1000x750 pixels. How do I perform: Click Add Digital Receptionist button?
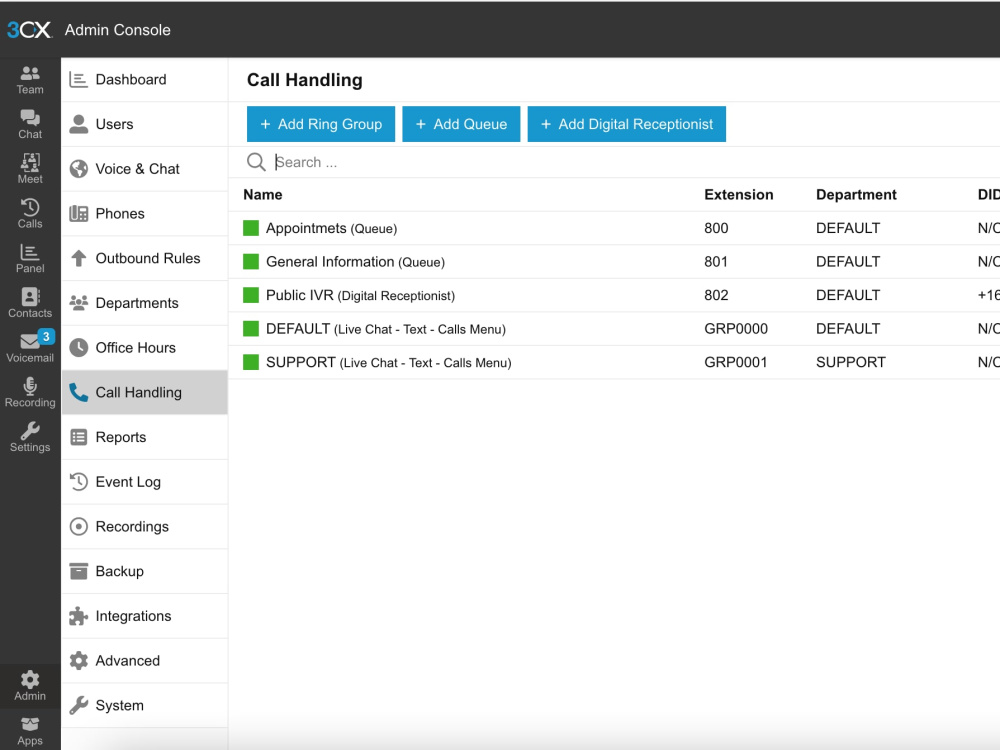click(x=627, y=124)
